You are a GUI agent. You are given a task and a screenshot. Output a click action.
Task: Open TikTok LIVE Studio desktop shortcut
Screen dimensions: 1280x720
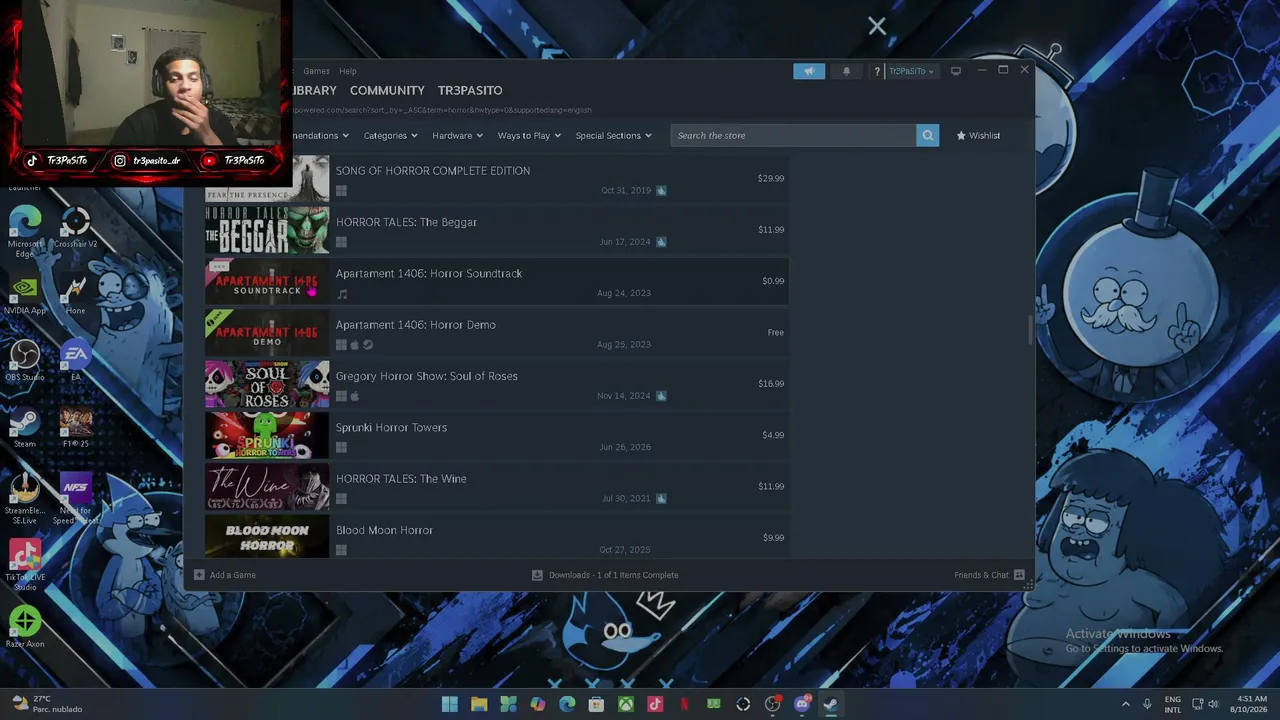point(25,565)
